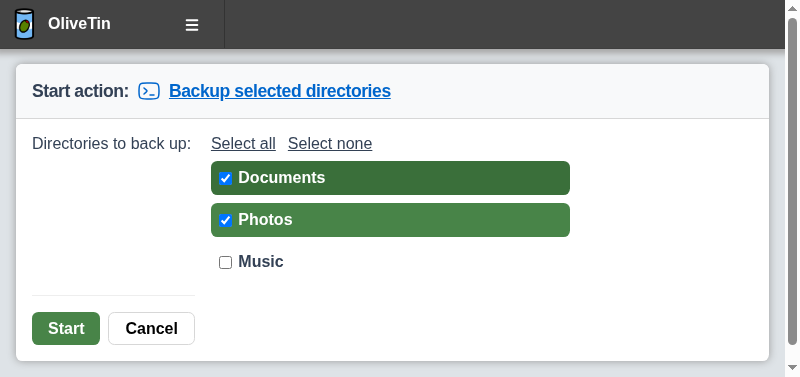Viewport: 800px width, 377px height.
Task: Click the Start action heading text
Action: (x=81, y=91)
